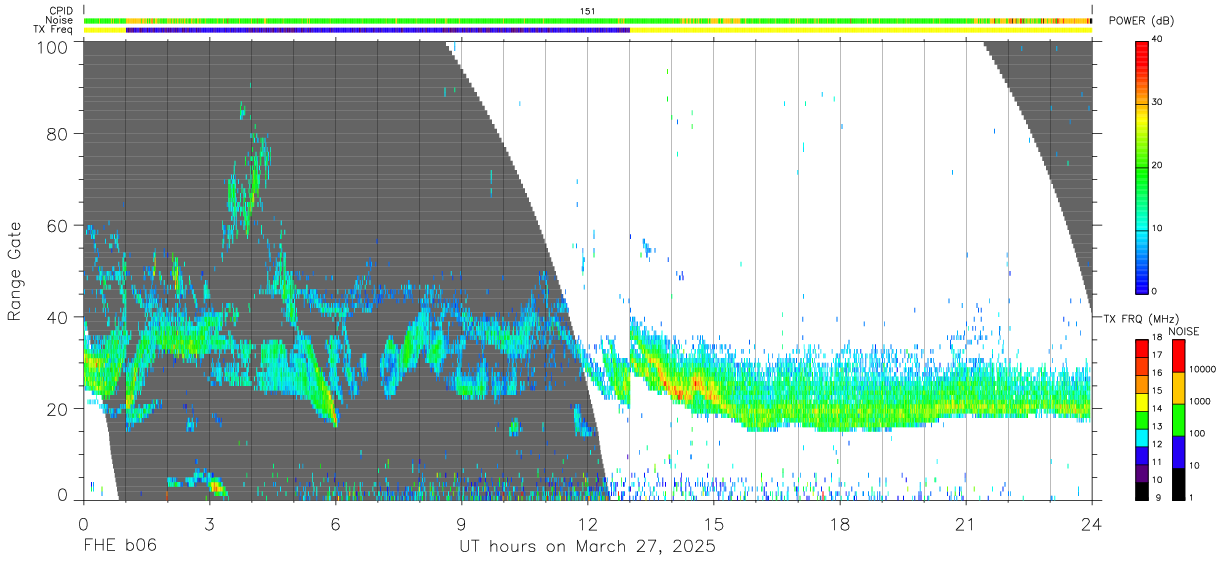Click the 40 label on POWER scale
The width and height of the screenshot is (1228, 567).
point(1158,39)
